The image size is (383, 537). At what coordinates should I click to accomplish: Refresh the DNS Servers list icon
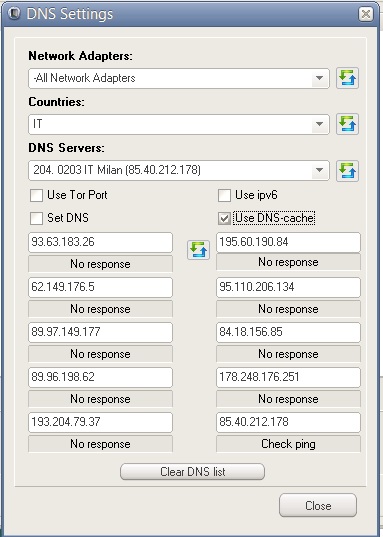click(x=347, y=170)
